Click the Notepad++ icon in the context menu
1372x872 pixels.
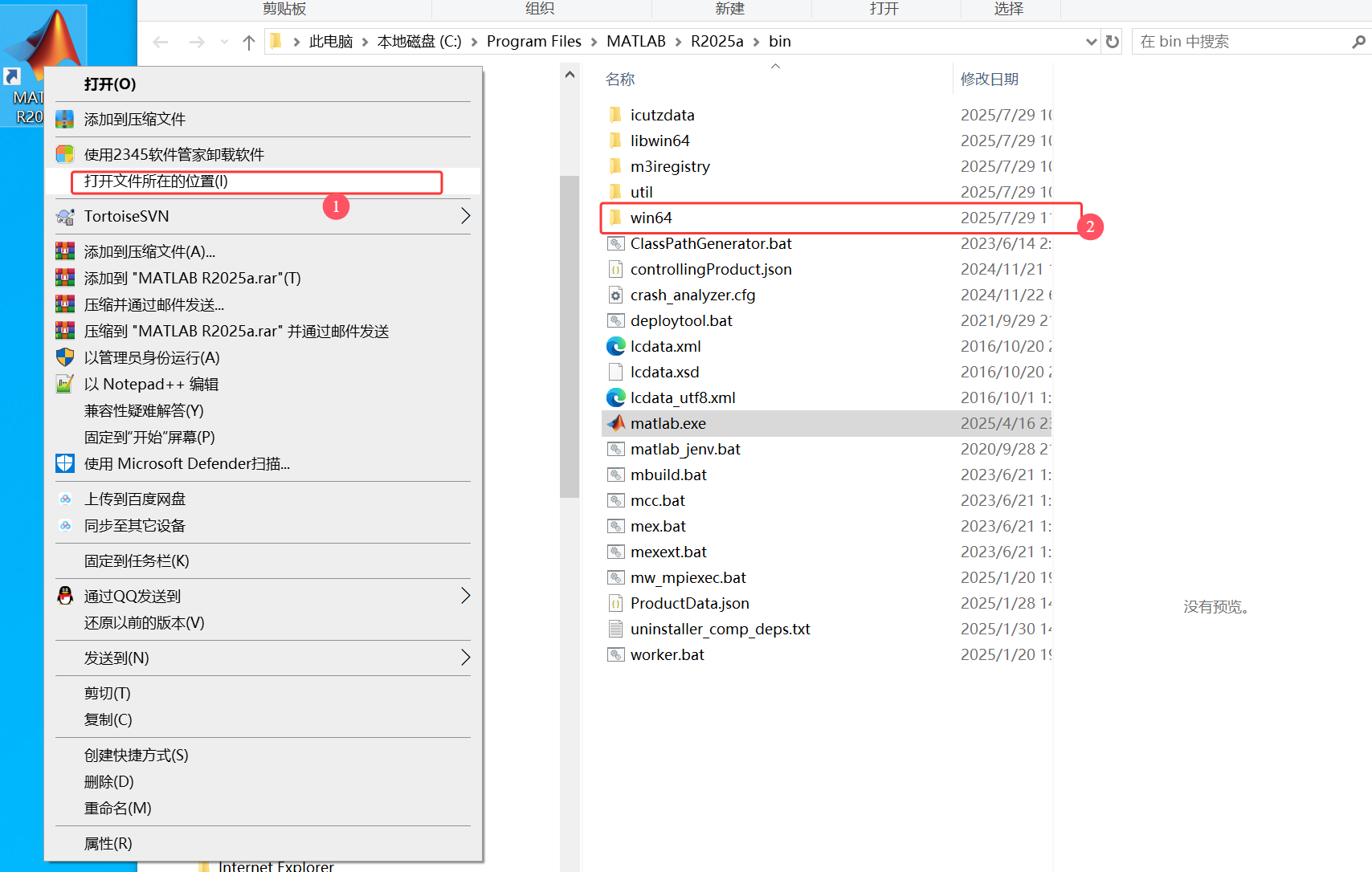pos(65,384)
